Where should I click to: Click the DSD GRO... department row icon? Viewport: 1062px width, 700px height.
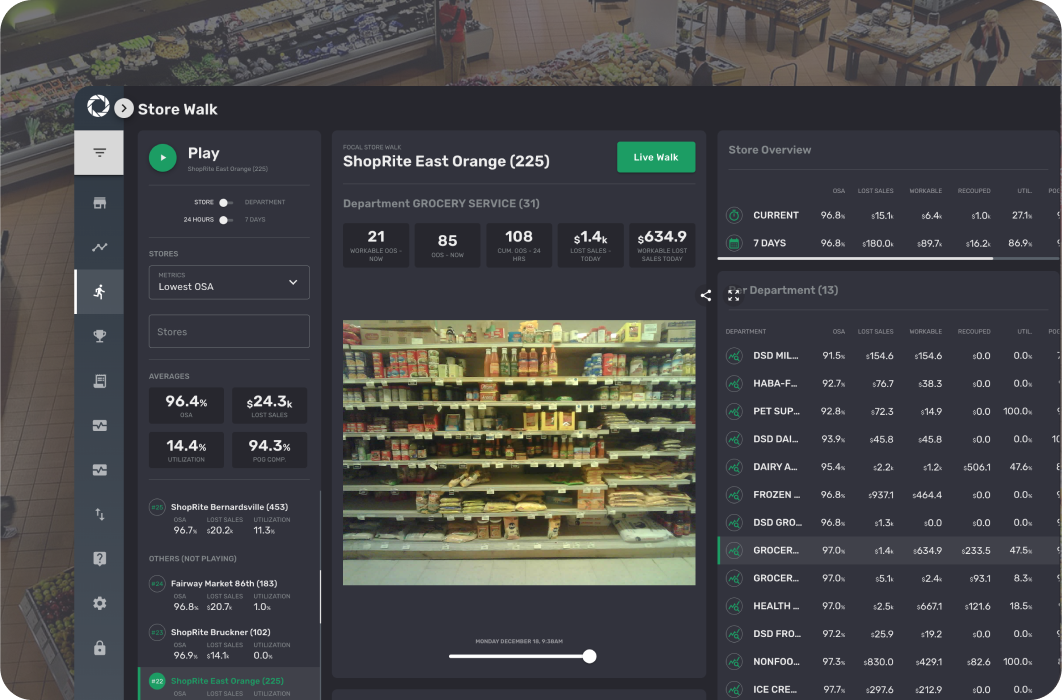[x=734, y=523]
